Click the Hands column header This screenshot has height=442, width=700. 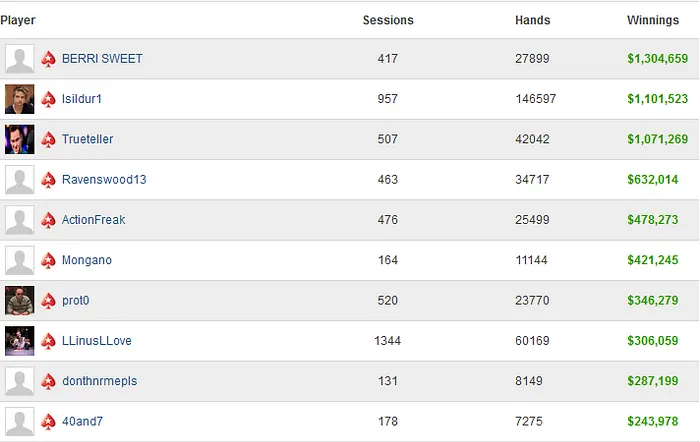tap(532, 20)
